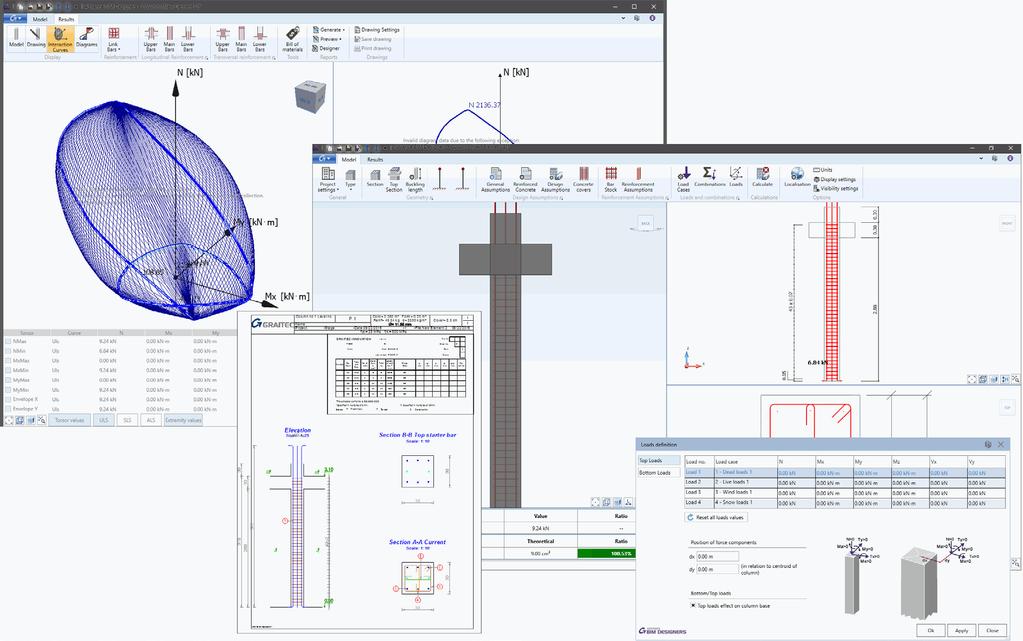Open Display settings
This screenshot has height=641, width=1023.
pos(834,179)
